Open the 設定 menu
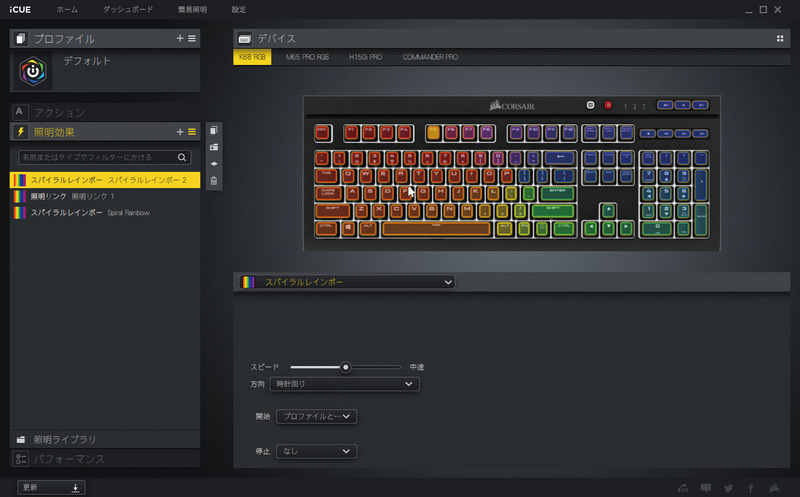This screenshot has width=800, height=497. [x=239, y=10]
